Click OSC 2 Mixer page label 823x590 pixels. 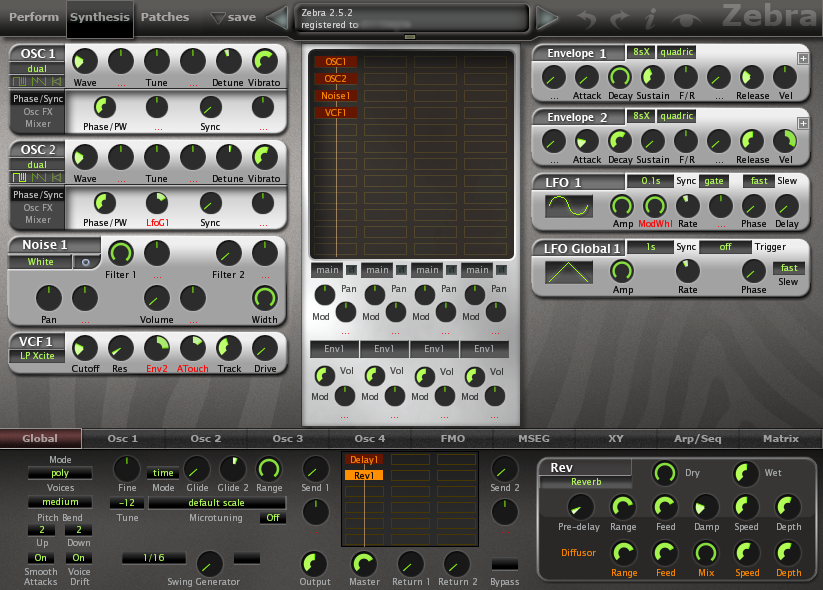point(38,220)
